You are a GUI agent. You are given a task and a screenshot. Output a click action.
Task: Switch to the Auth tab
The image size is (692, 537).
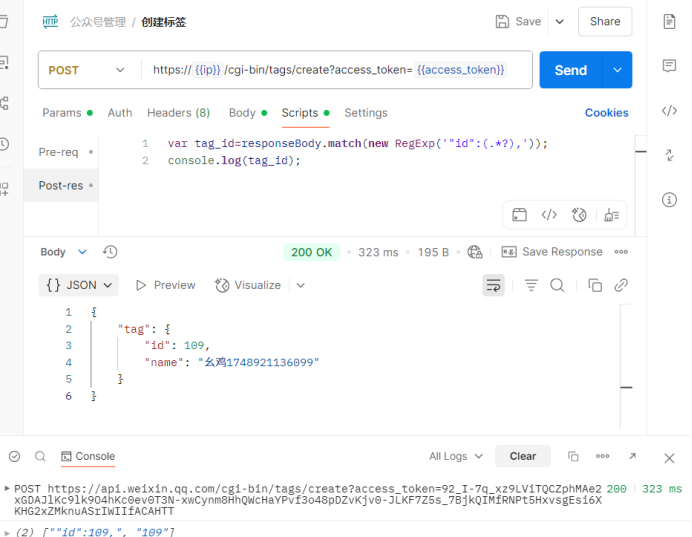120,113
